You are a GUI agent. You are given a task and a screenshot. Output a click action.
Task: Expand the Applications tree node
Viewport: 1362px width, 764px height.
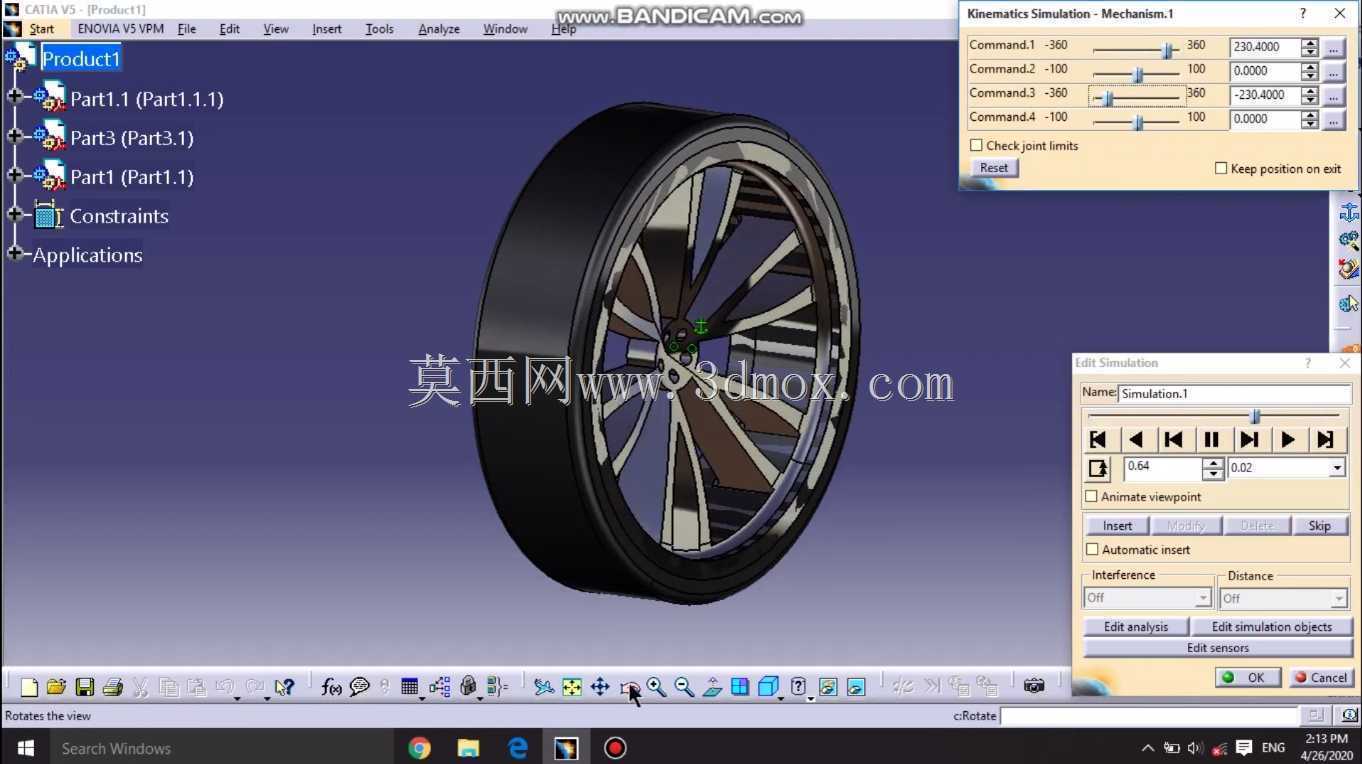coord(14,253)
